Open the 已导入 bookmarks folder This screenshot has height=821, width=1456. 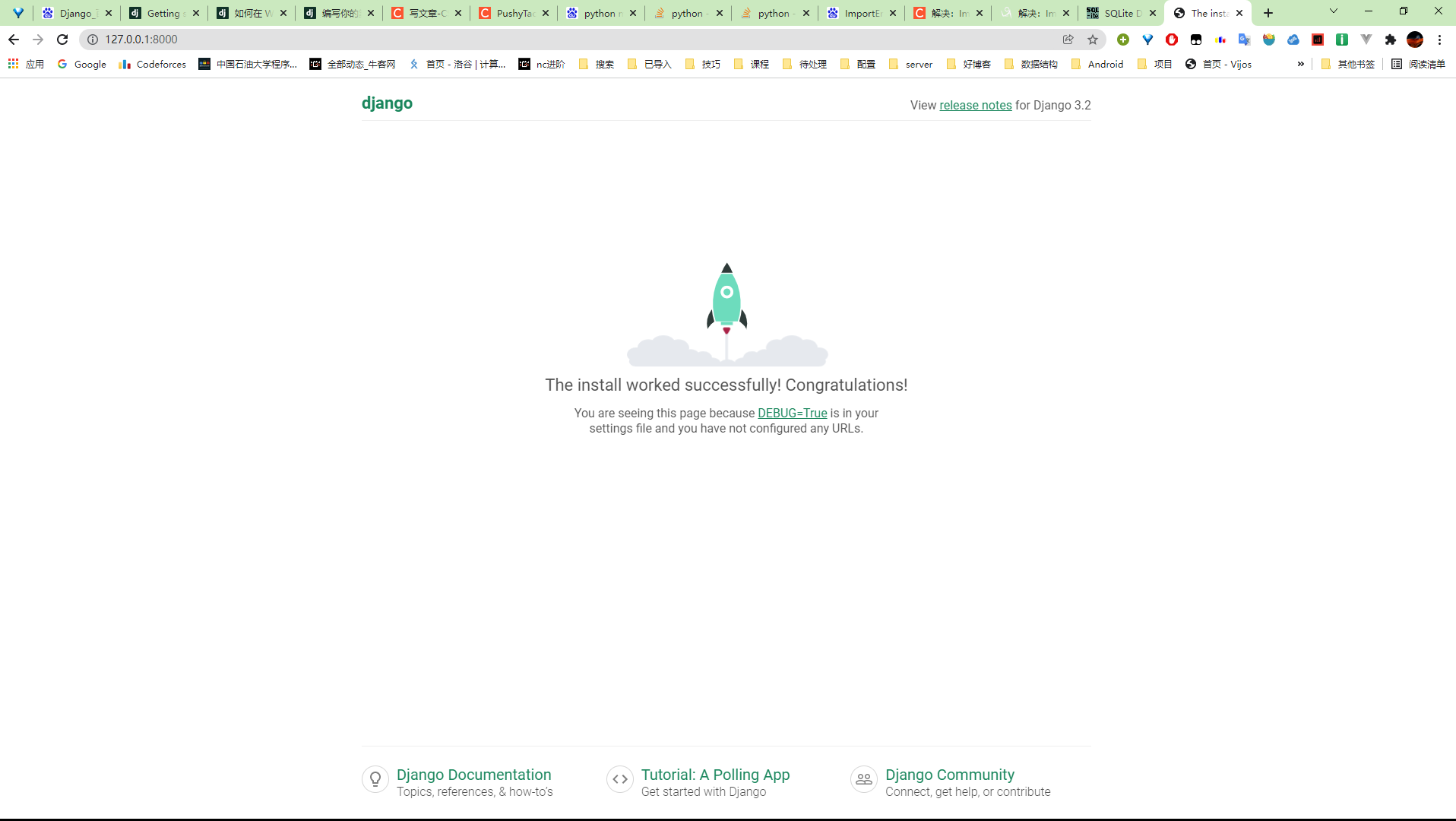click(650, 65)
